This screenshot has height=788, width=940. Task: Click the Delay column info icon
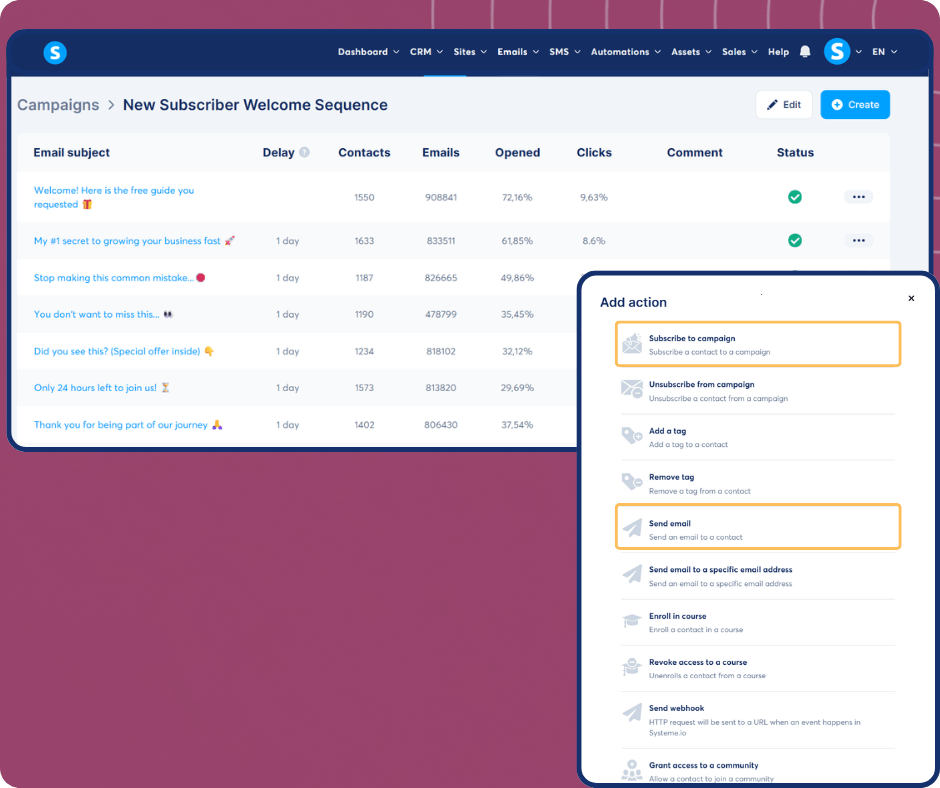pyautogui.click(x=304, y=153)
